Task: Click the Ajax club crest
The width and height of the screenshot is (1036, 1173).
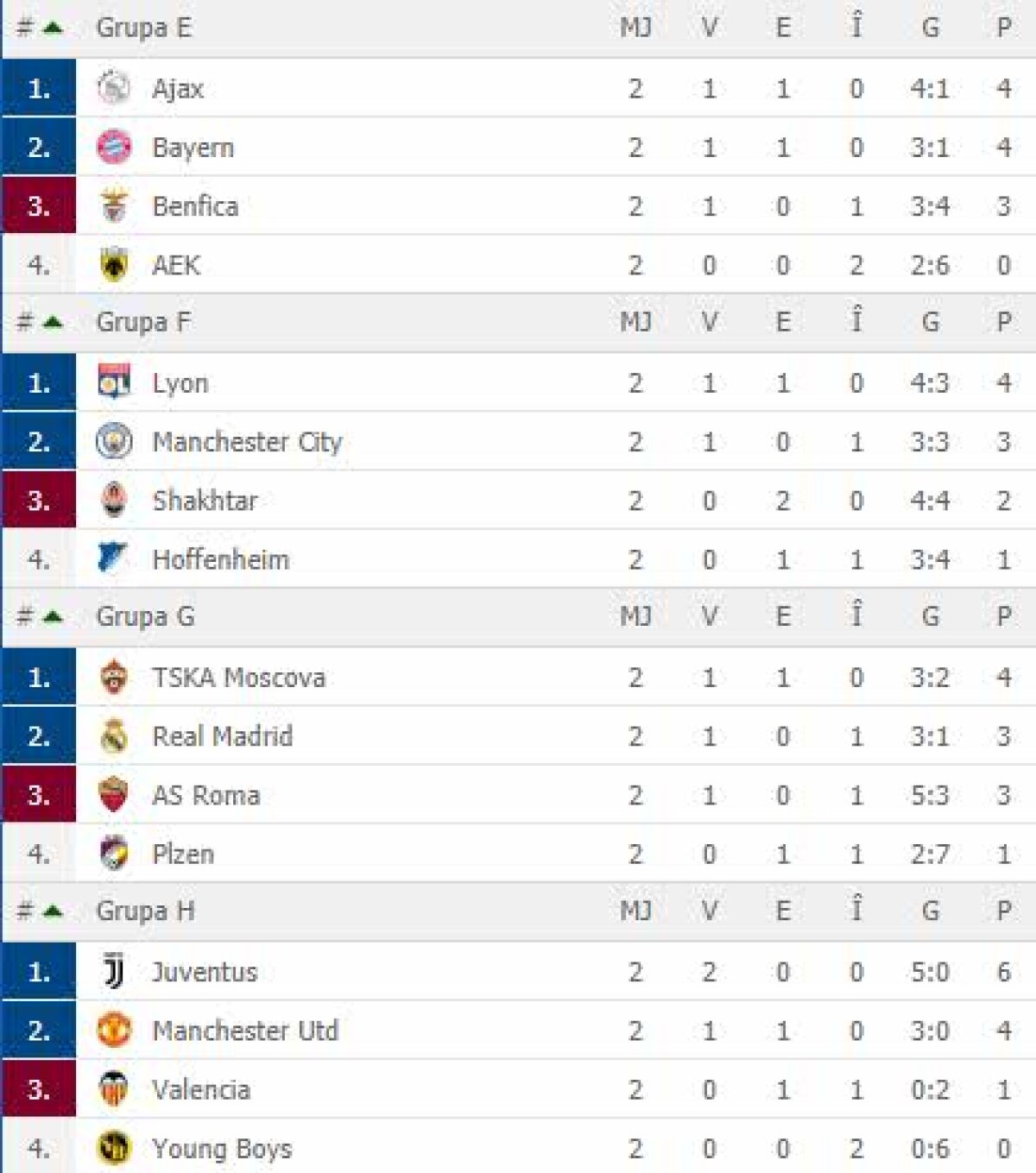Action: 114,88
